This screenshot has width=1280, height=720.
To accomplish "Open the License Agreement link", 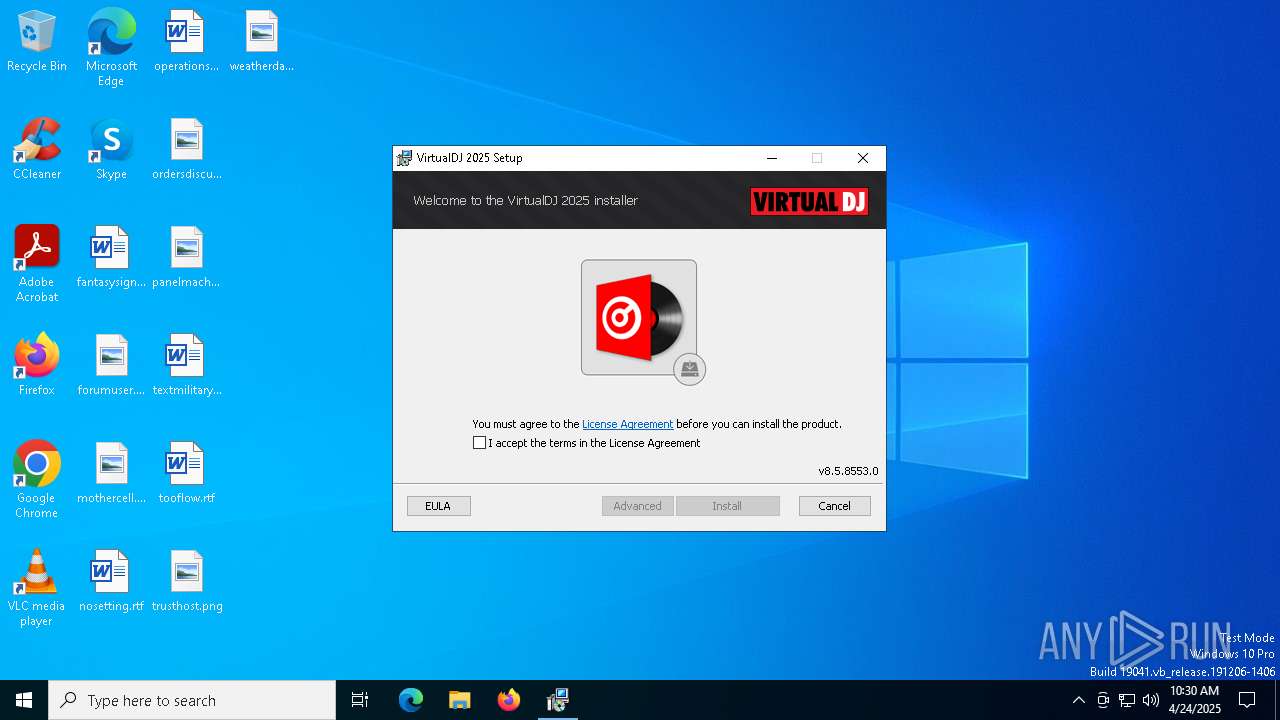I will (628, 424).
